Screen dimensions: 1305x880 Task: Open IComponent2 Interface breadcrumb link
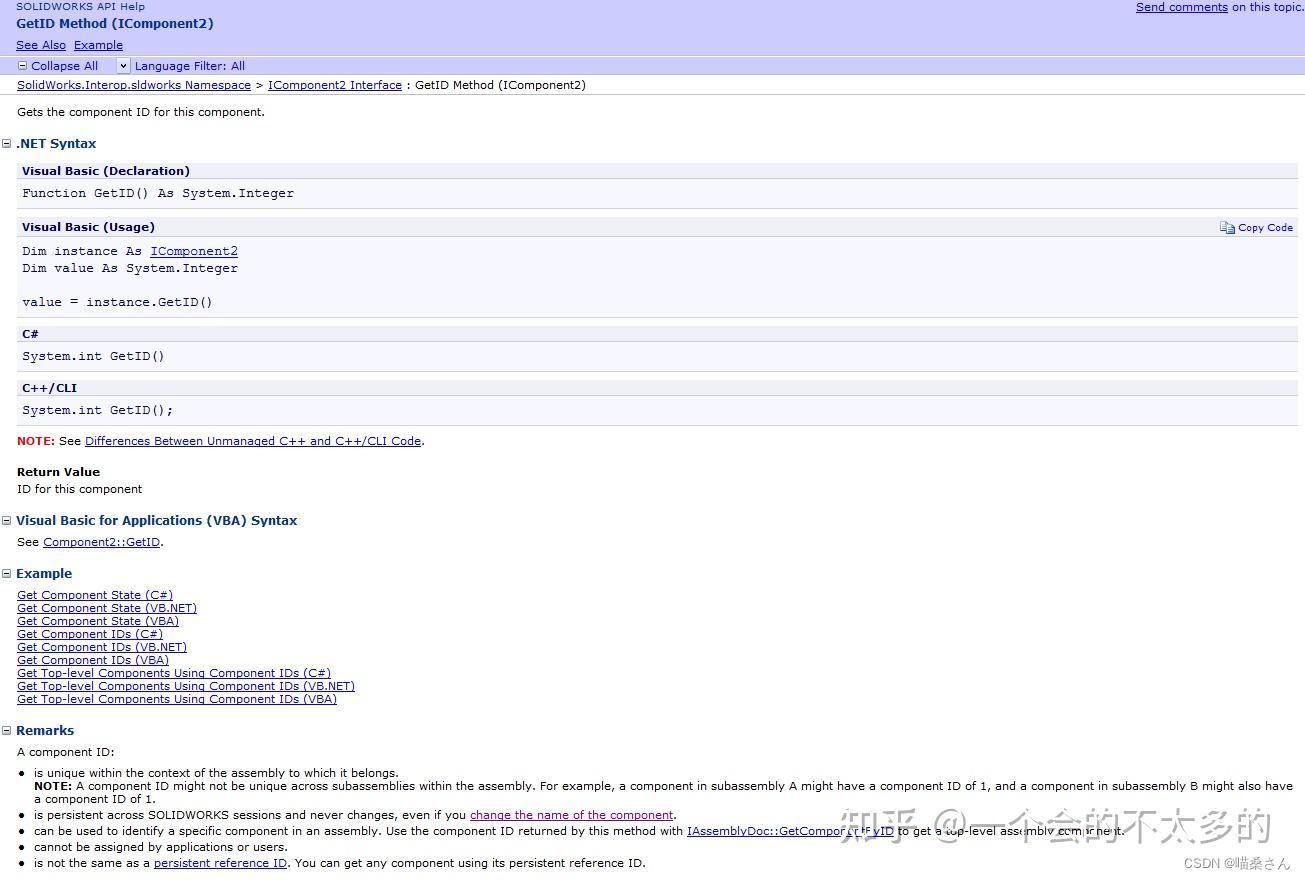[335, 85]
